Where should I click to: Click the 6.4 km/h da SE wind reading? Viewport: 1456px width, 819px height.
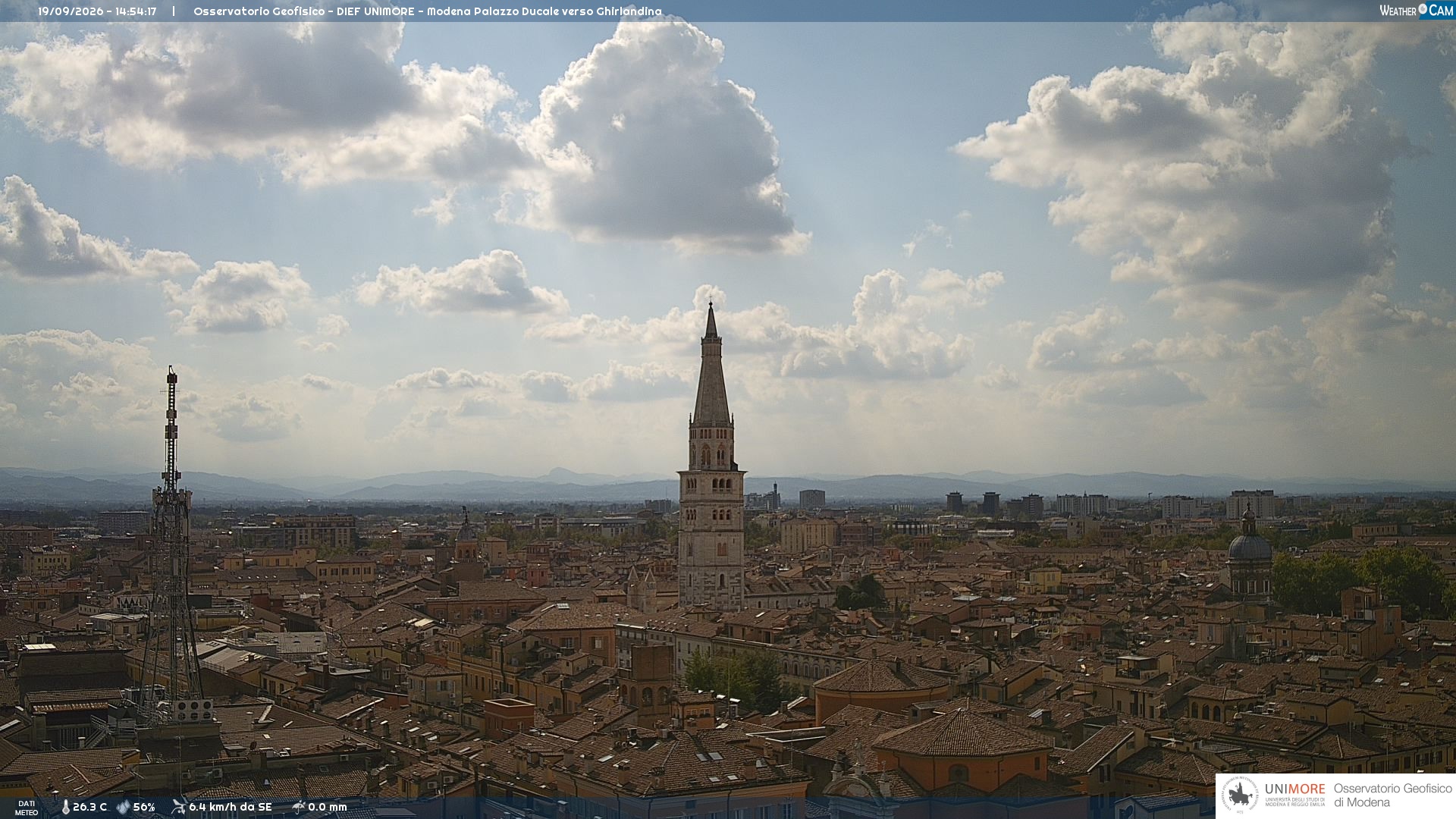tap(230, 807)
